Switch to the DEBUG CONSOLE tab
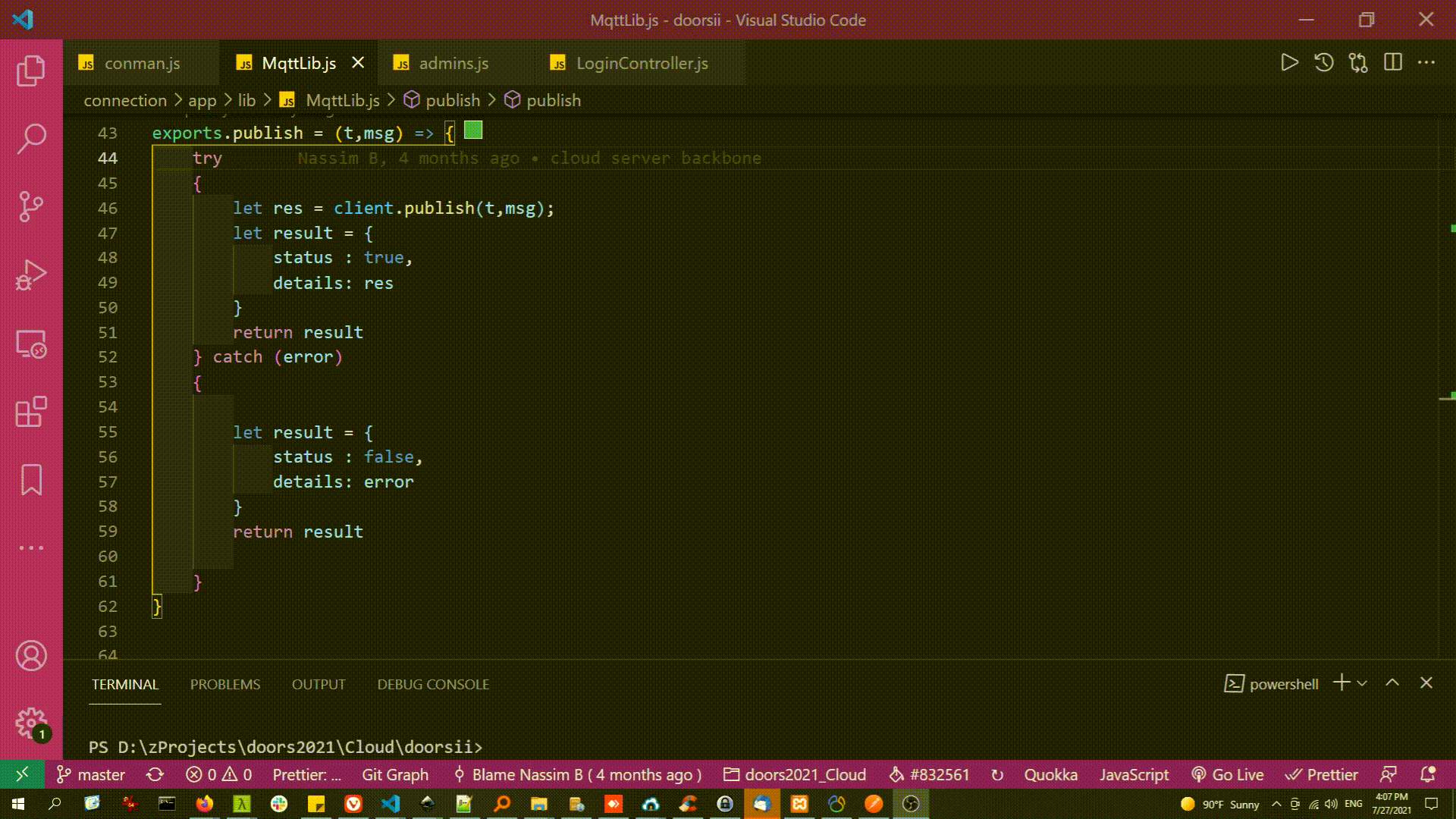This screenshot has height=819, width=1456. (x=434, y=684)
